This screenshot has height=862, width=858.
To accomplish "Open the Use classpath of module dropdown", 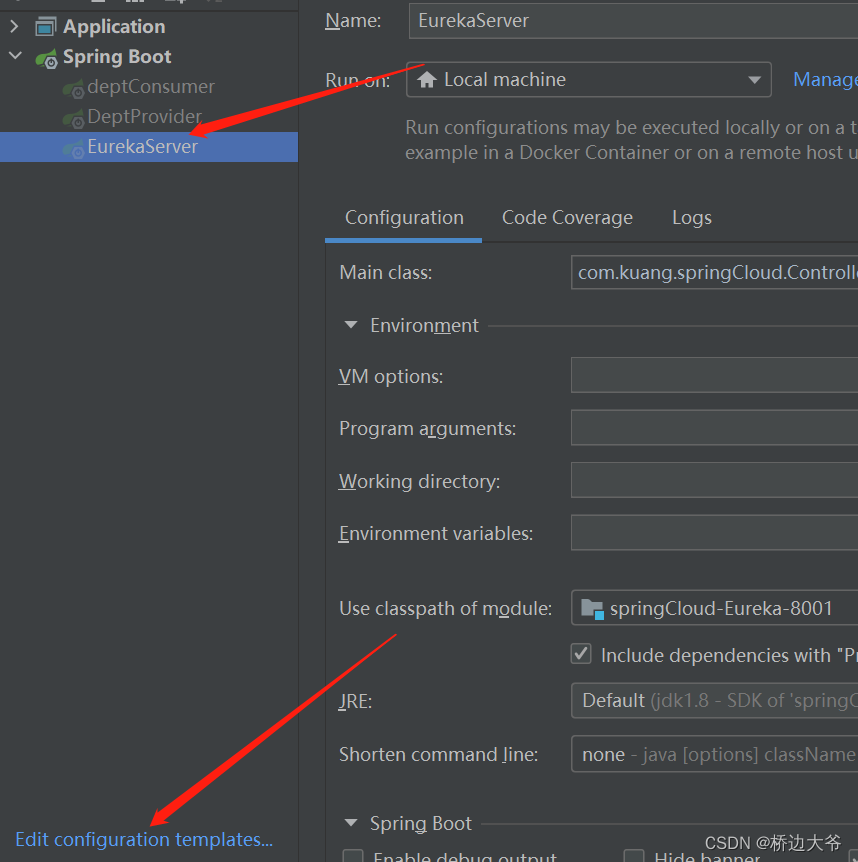I will coord(715,607).
